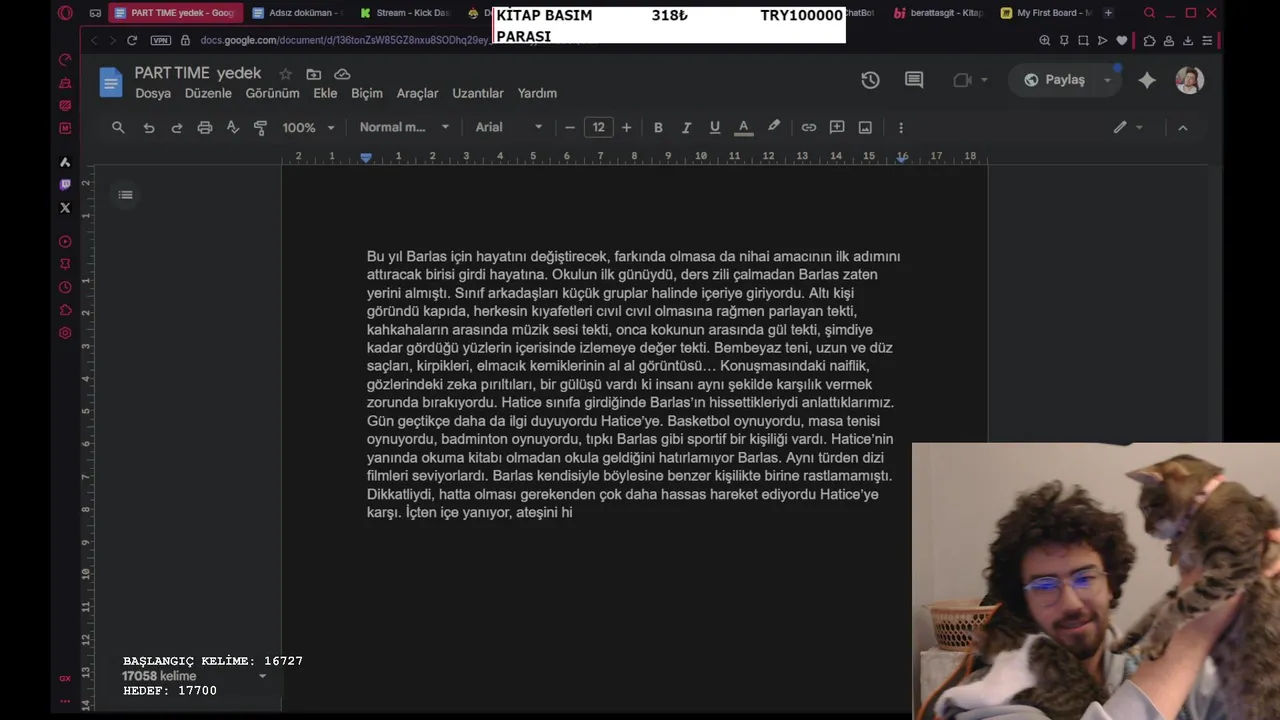The height and width of the screenshot is (720, 1280).
Task: Open browser sidebar settings gear
Action: tap(65, 333)
